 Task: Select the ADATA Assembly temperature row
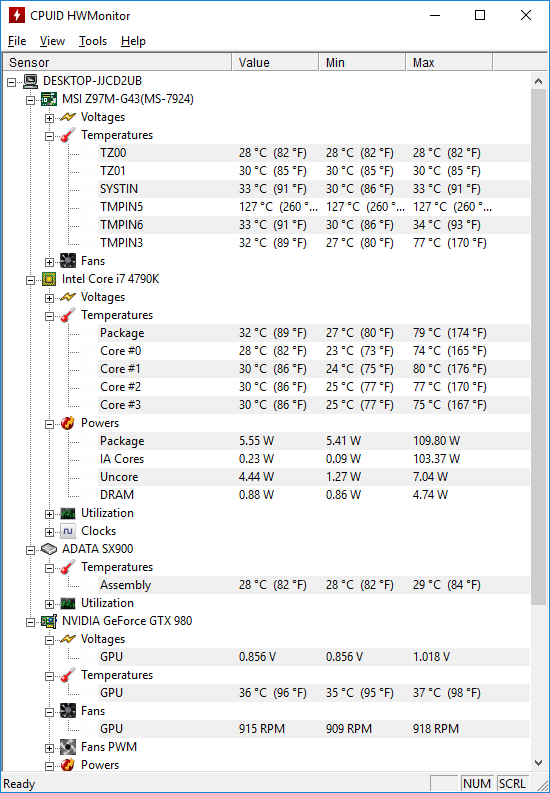click(x=313, y=585)
